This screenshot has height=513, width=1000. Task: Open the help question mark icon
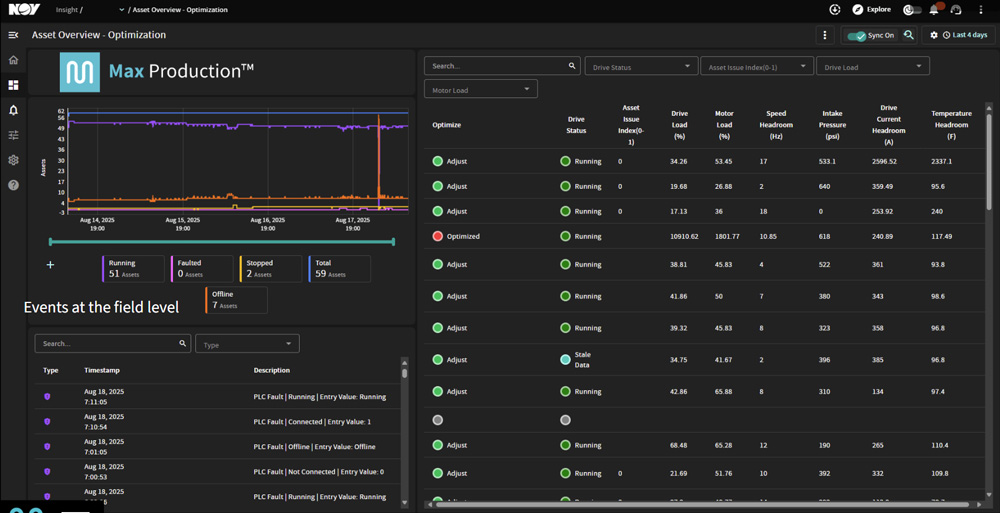pos(13,185)
